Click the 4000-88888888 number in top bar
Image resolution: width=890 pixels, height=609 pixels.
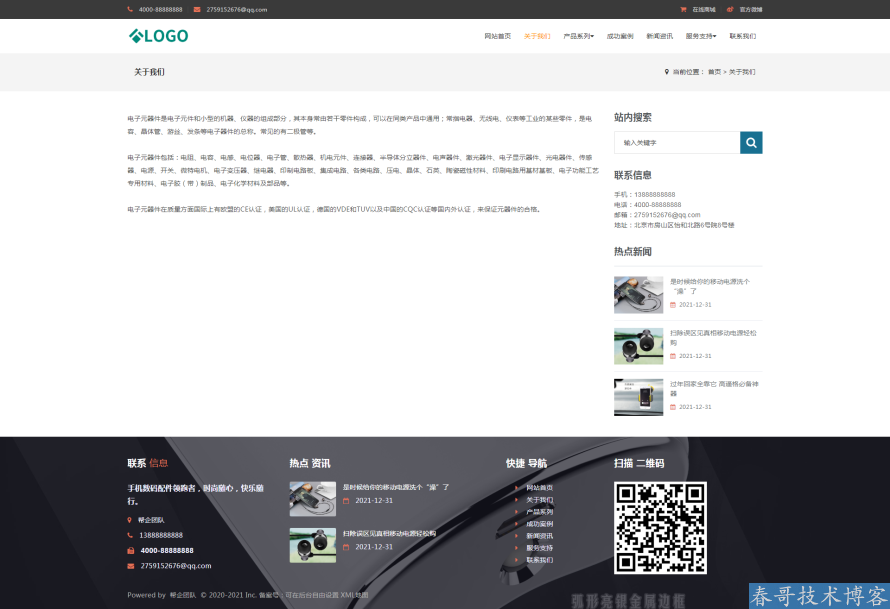(x=161, y=9)
